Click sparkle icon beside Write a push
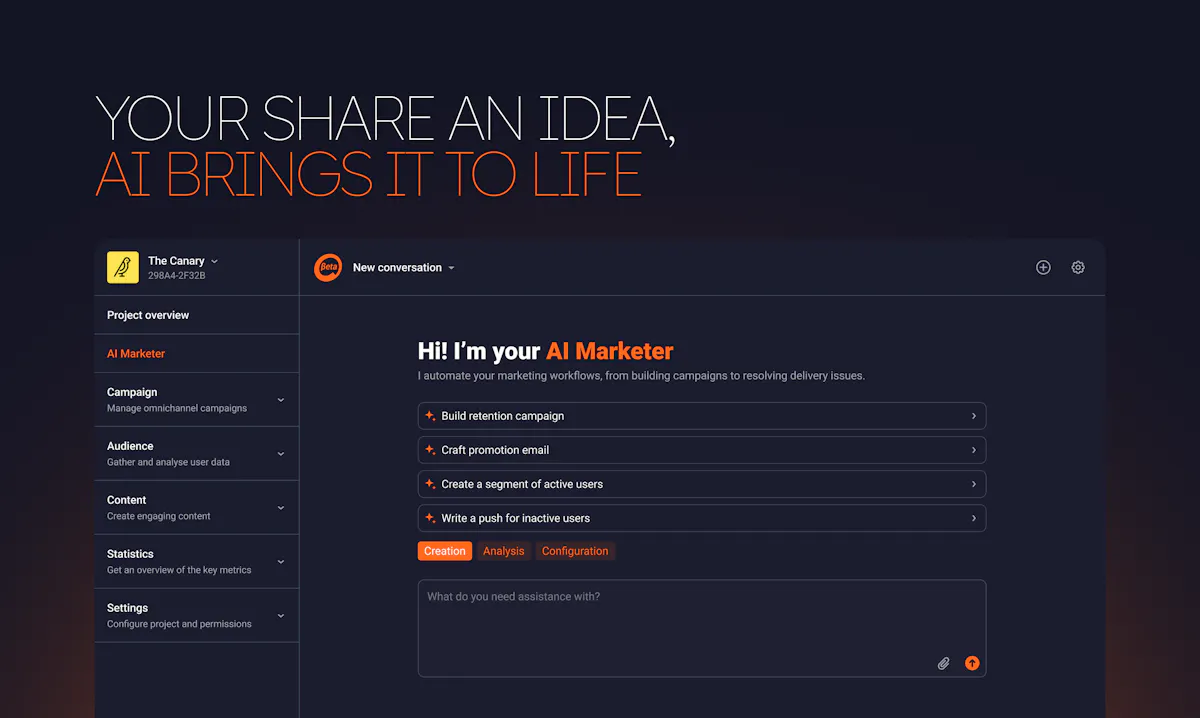Image resolution: width=1200 pixels, height=718 pixels. point(430,518)
